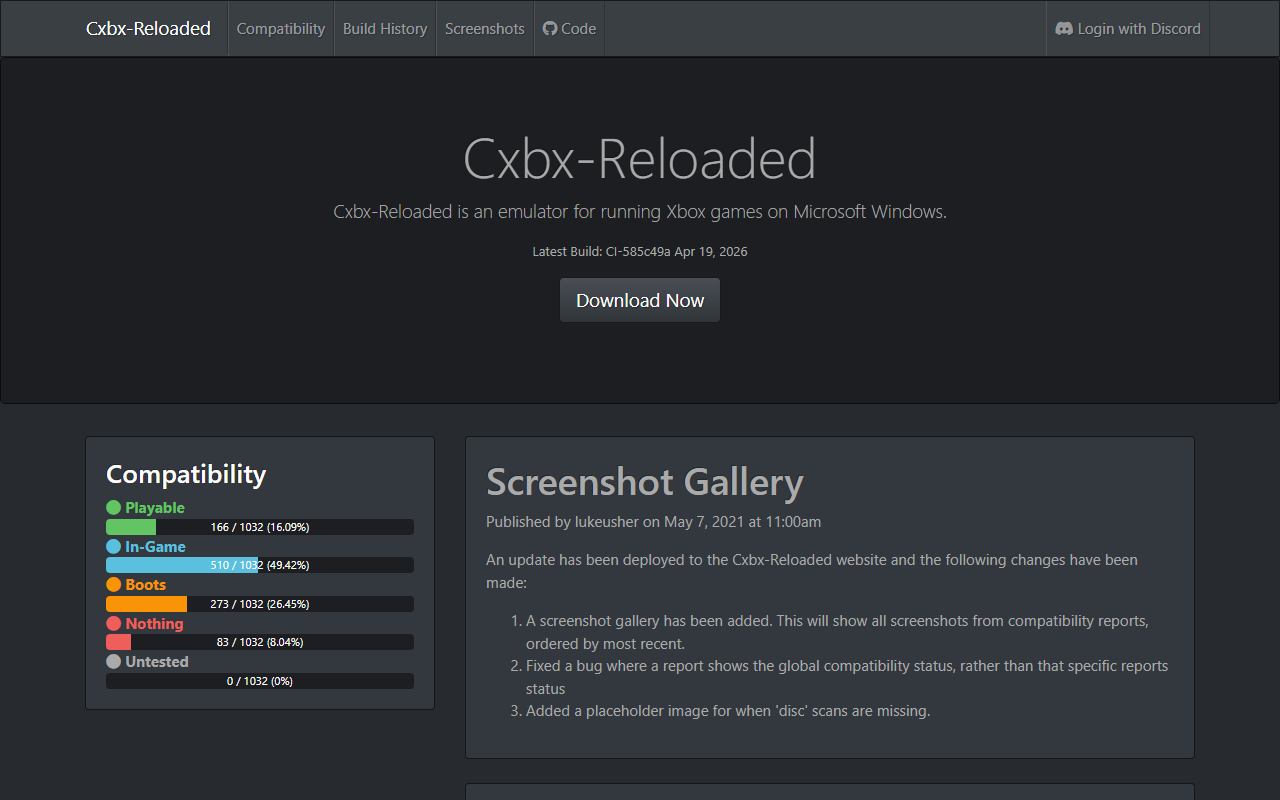1280x800 pixels.
Task: Click the Published by lukeusher line
Action: click(x=654, y=521)
